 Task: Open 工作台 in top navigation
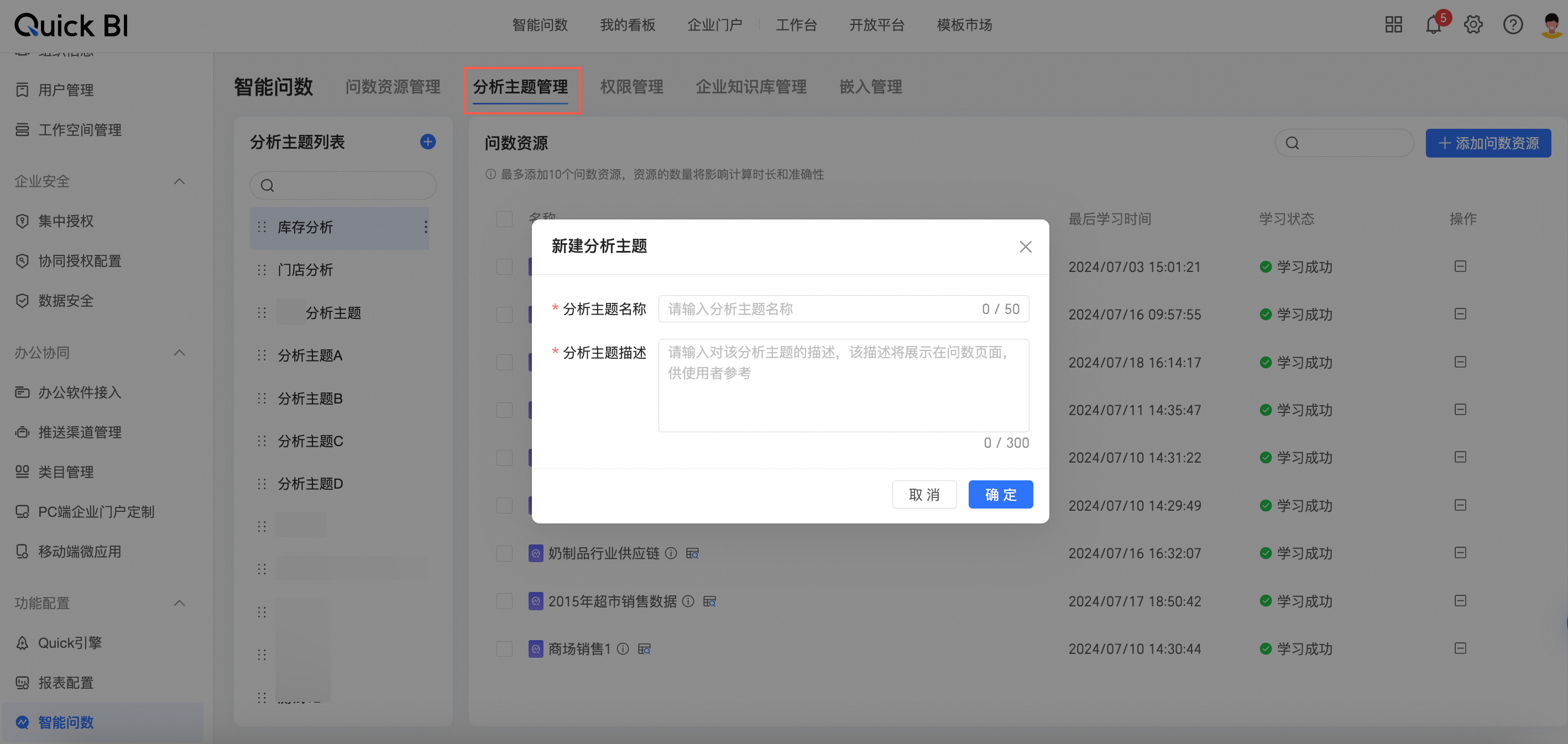pyautogui.click(x=796, y=25)
